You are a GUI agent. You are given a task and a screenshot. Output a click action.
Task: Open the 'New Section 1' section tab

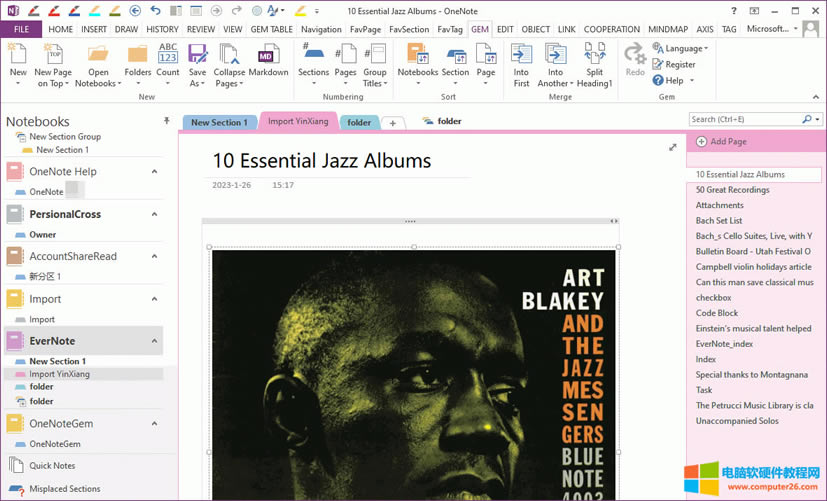coord(219,123)
